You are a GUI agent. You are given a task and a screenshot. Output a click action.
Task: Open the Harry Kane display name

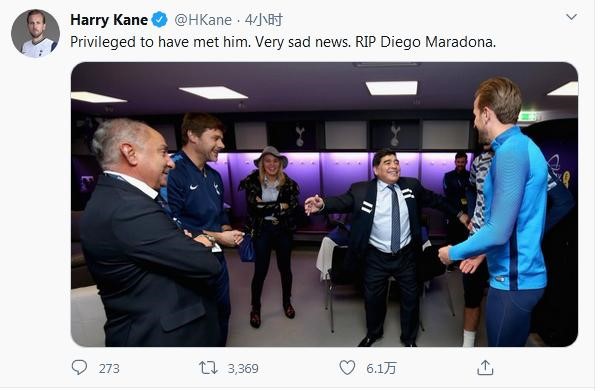[x=109, y=20]
